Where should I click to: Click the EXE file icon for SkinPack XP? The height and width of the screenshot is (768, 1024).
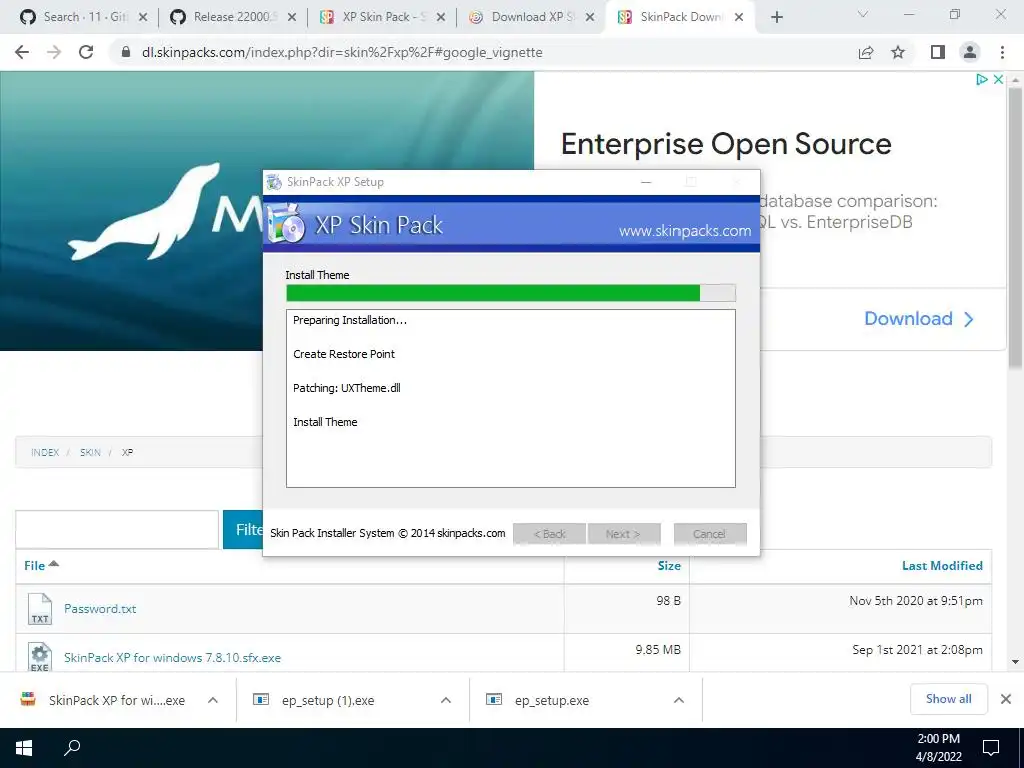40,657
